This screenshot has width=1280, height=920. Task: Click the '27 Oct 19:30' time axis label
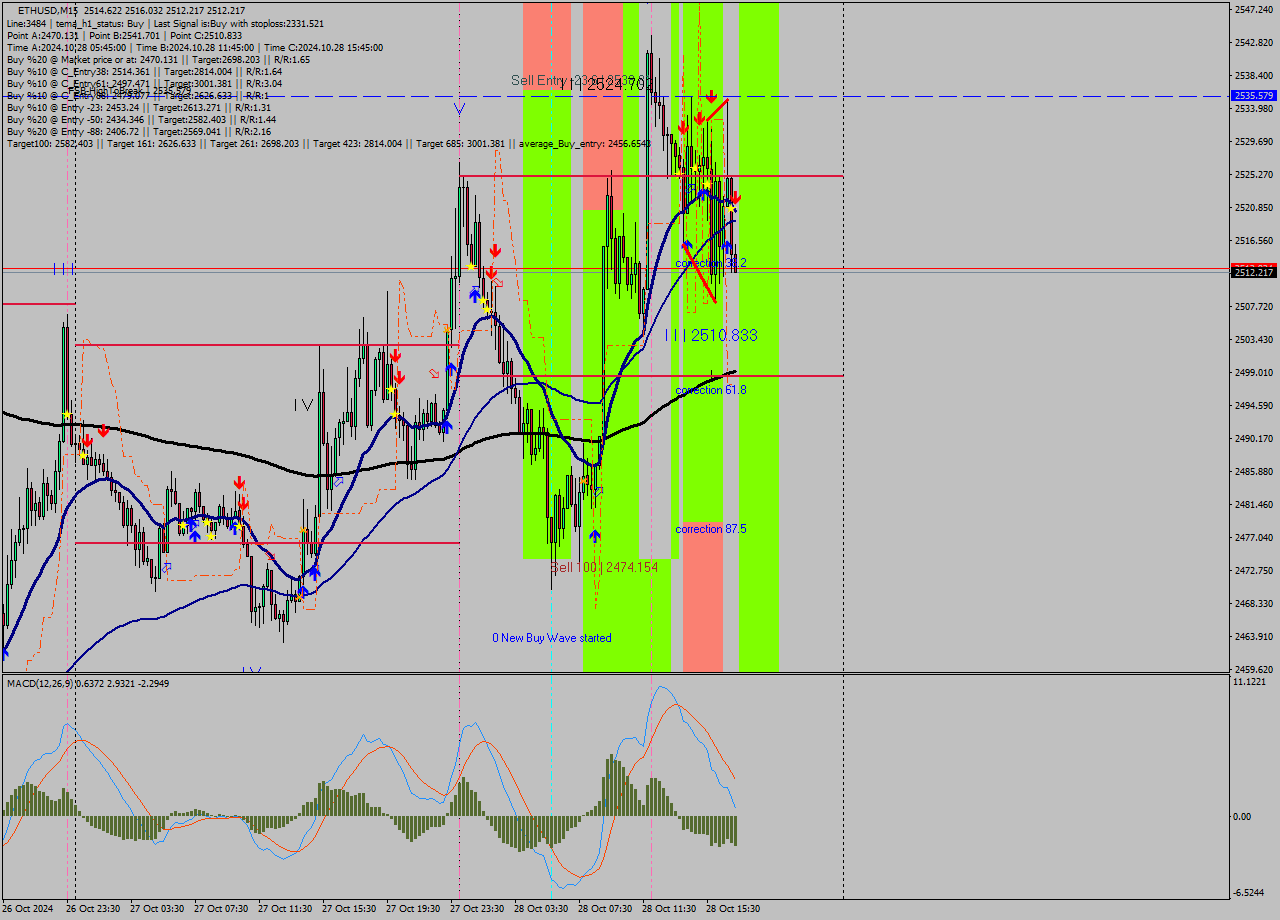[x=413, y=909]
